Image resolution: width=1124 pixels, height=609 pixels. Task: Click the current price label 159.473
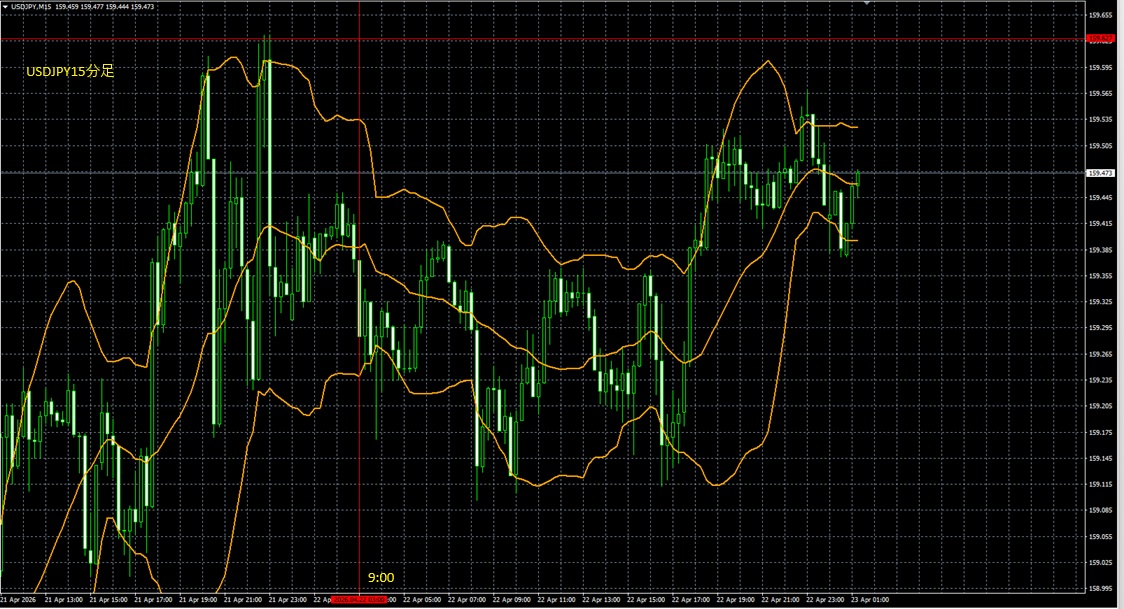coord(1099,173)
